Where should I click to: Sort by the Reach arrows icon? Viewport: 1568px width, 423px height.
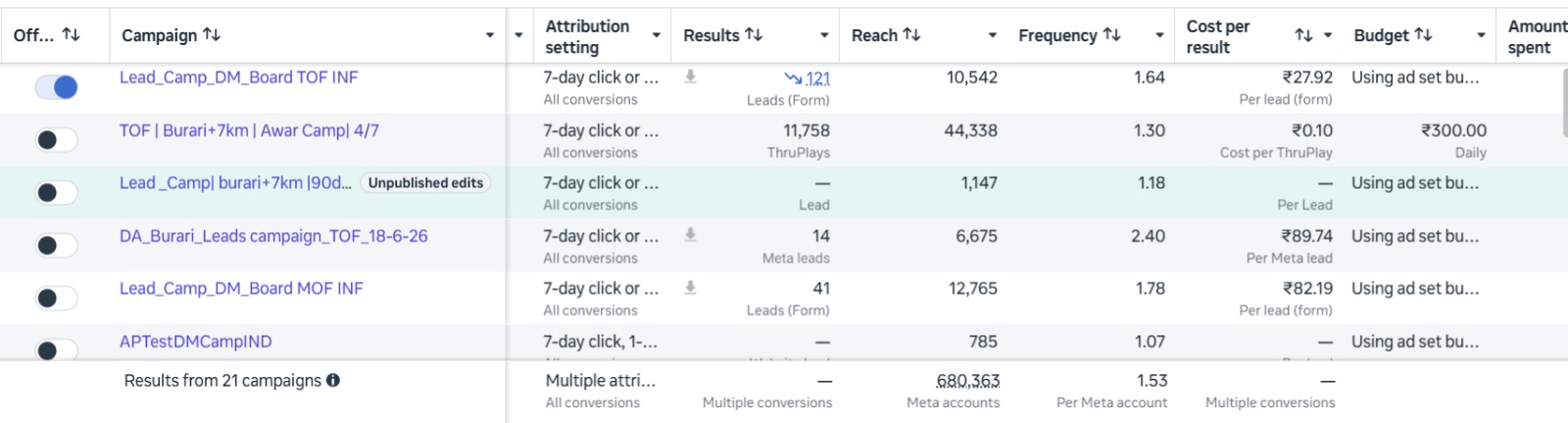pyautogui.click(x=911, y=35)
